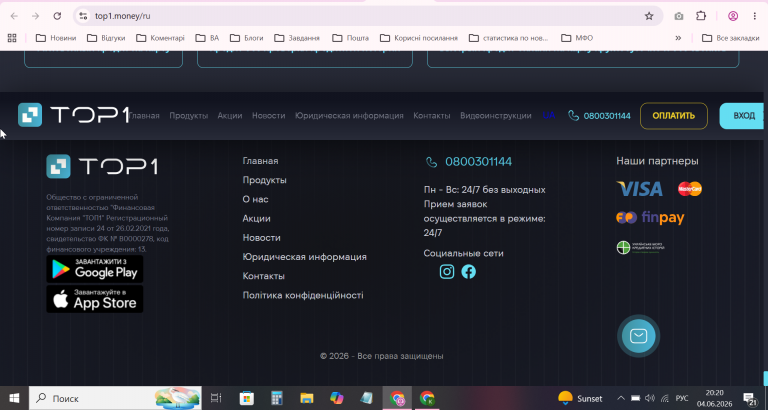
Task: Open Calculator from taskbar
Action: click(277, 398)
